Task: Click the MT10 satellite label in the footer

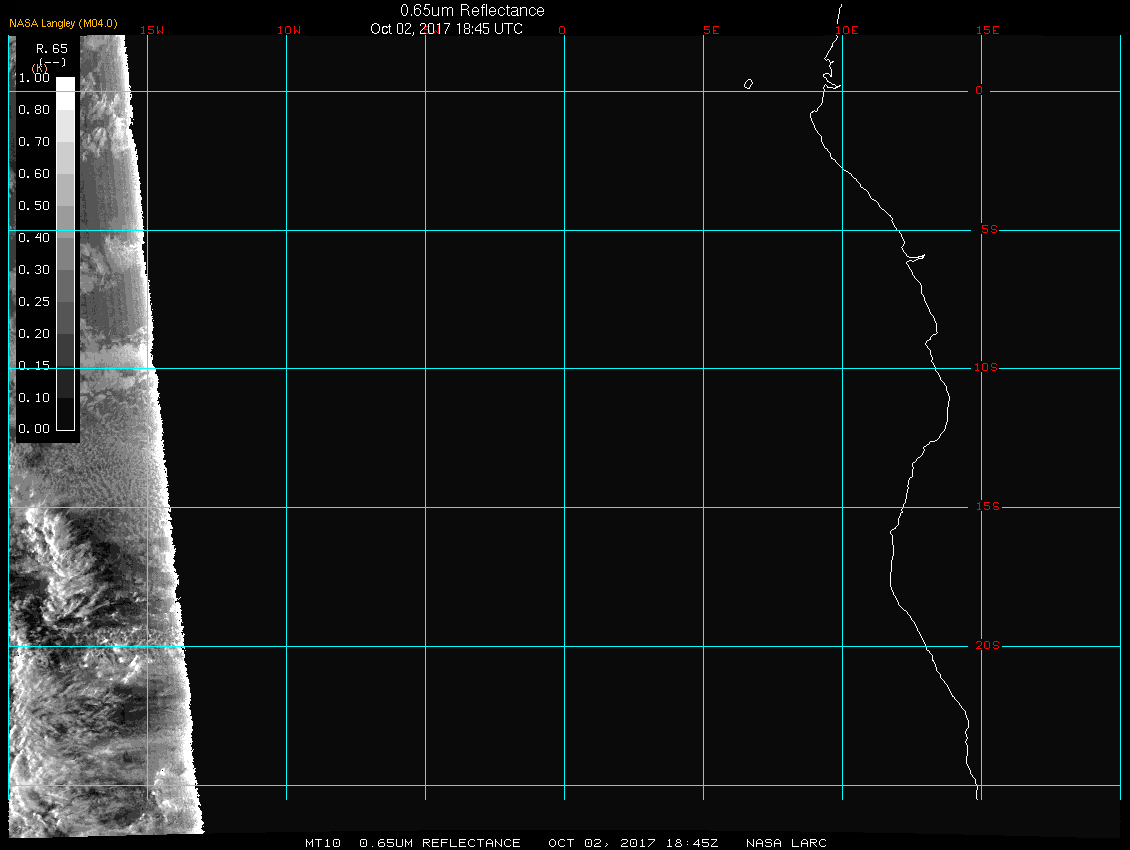Action: [x=324, y=843]
